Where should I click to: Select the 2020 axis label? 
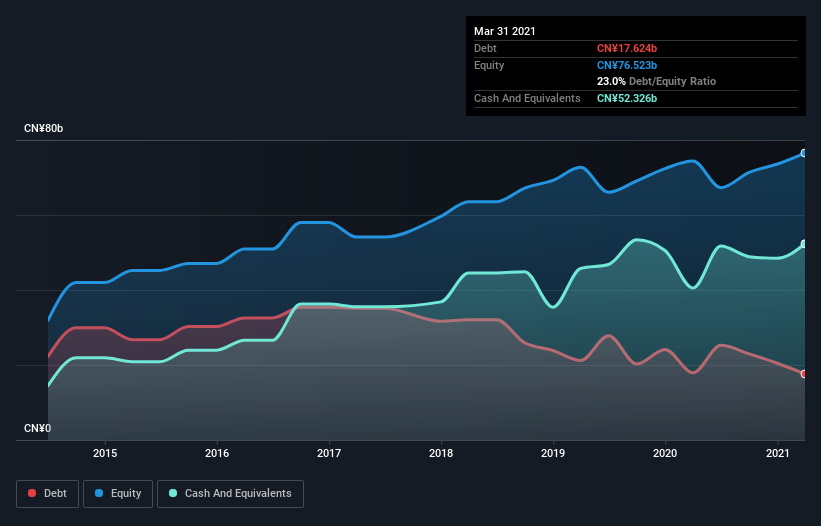coord(665,453)
